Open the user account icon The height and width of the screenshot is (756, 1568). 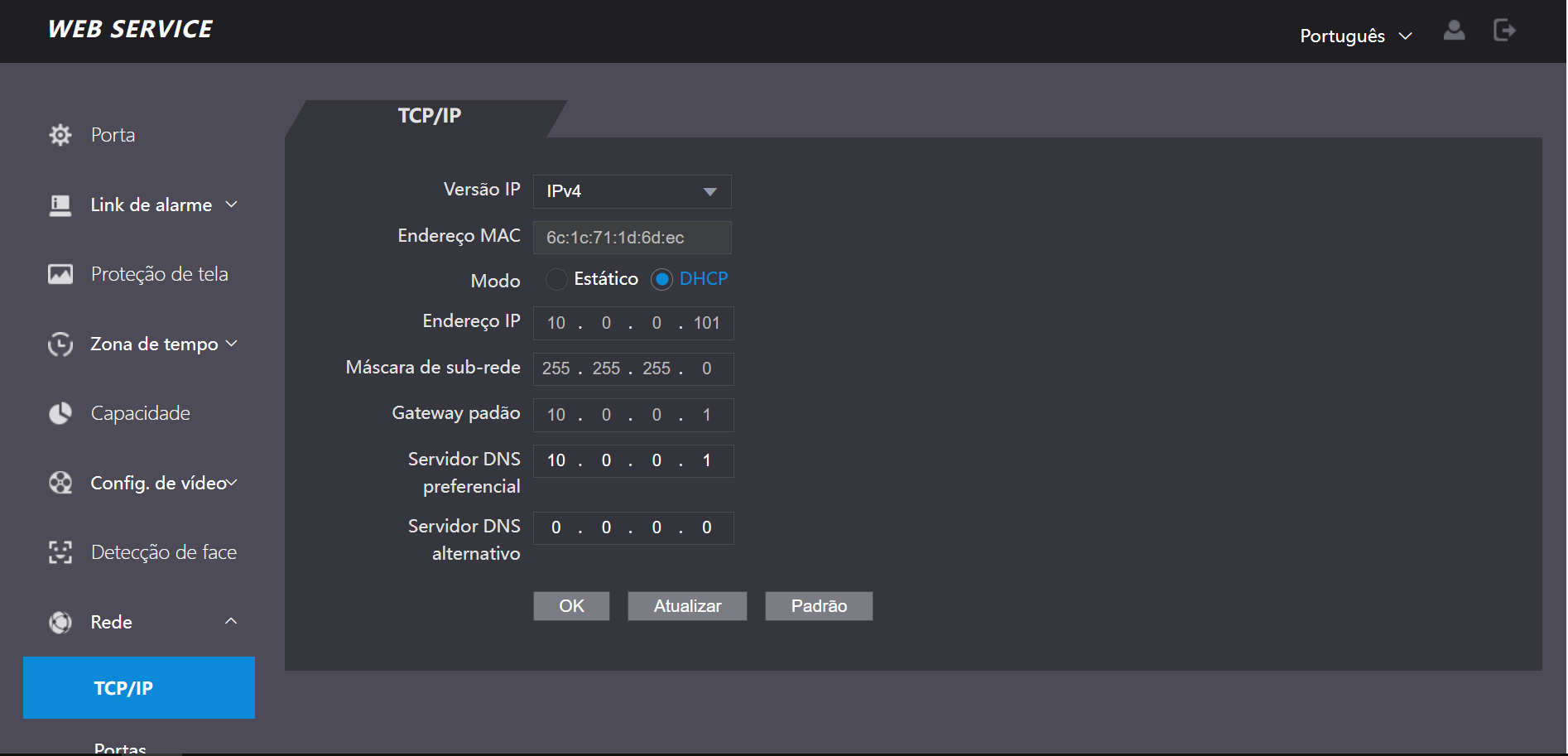coord(1455,31)
